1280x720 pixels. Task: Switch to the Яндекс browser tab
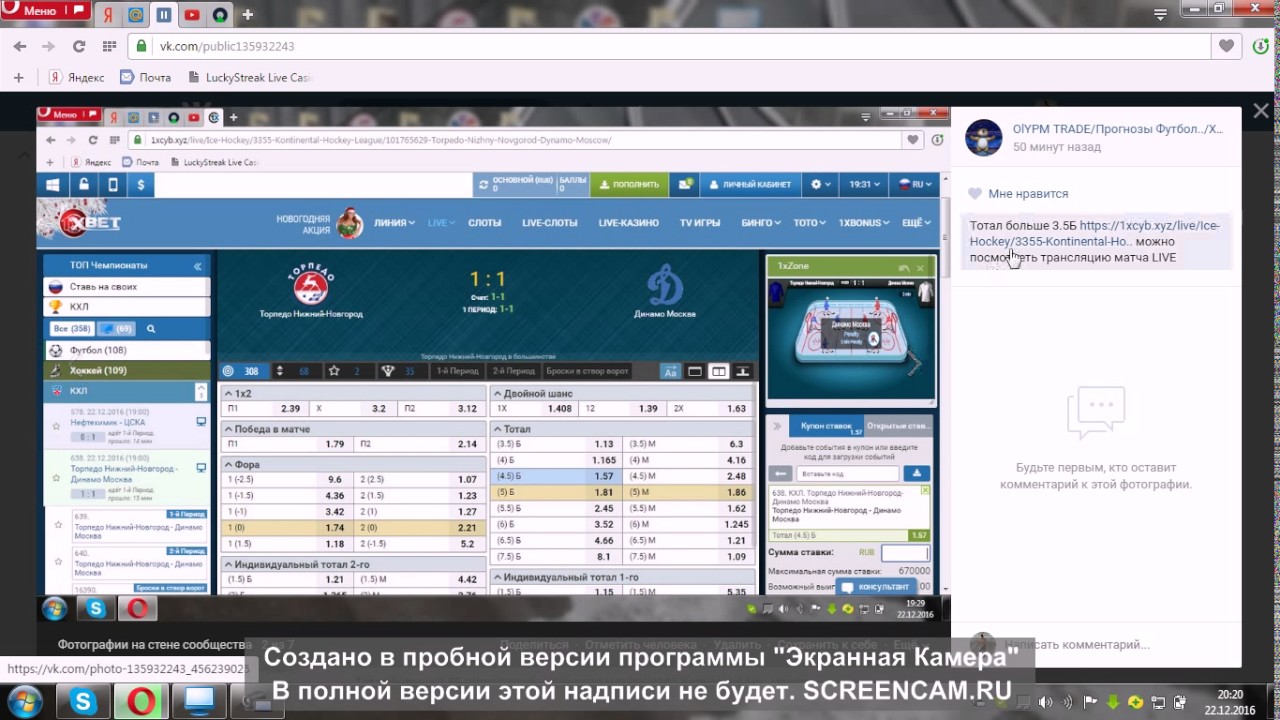point(108,15)
